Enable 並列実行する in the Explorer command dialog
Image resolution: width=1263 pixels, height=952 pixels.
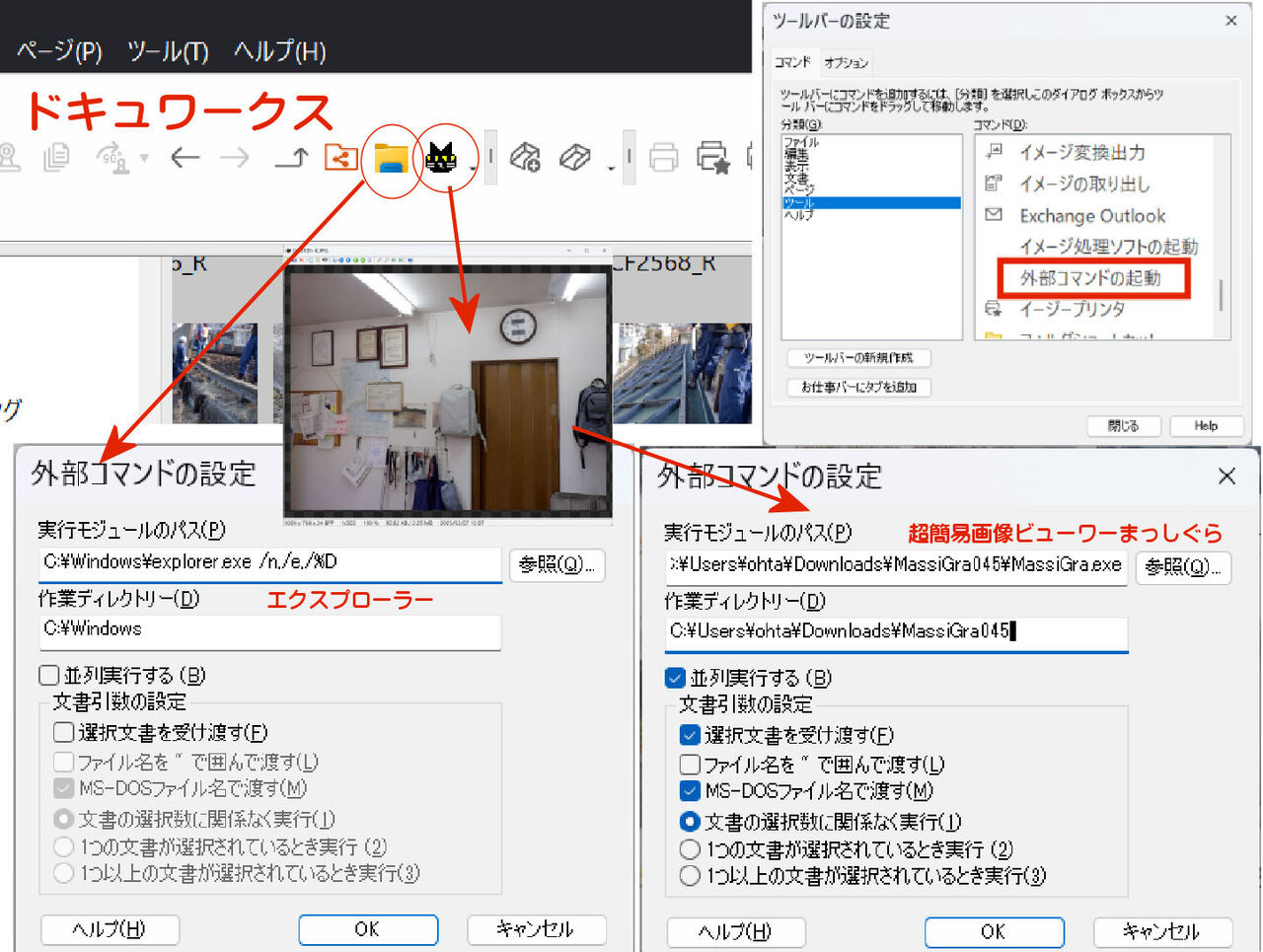point(49,676)
